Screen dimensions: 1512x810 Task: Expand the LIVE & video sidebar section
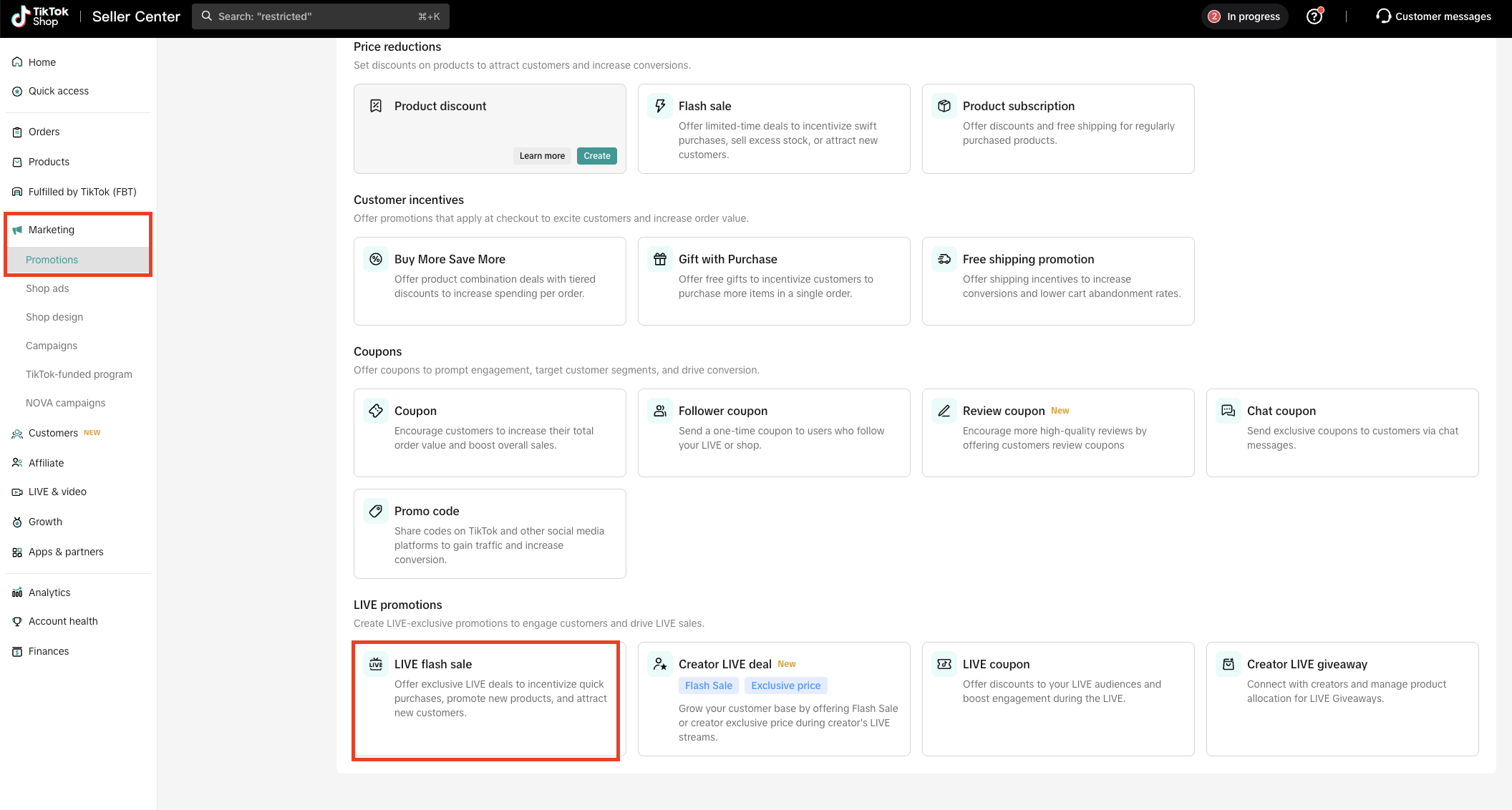click(x=57, y=492)
